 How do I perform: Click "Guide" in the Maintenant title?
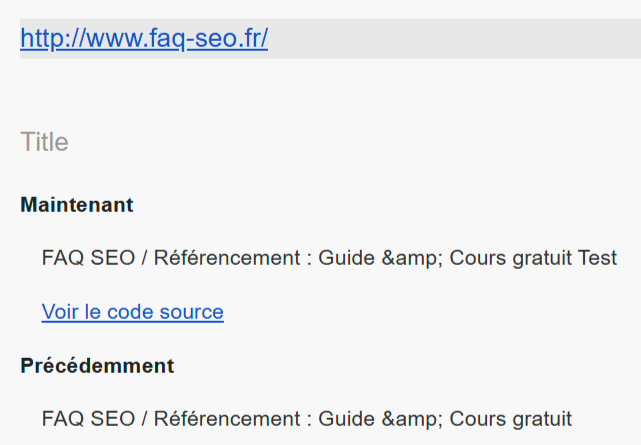pyautogui.click(x=343, y=258)
